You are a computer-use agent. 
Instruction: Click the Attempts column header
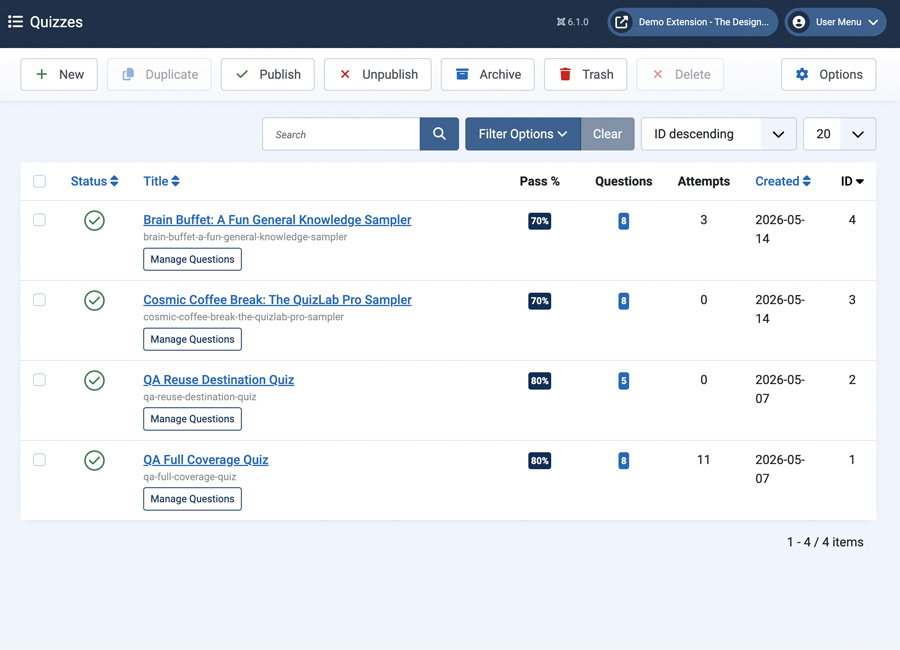coord(704,181)
